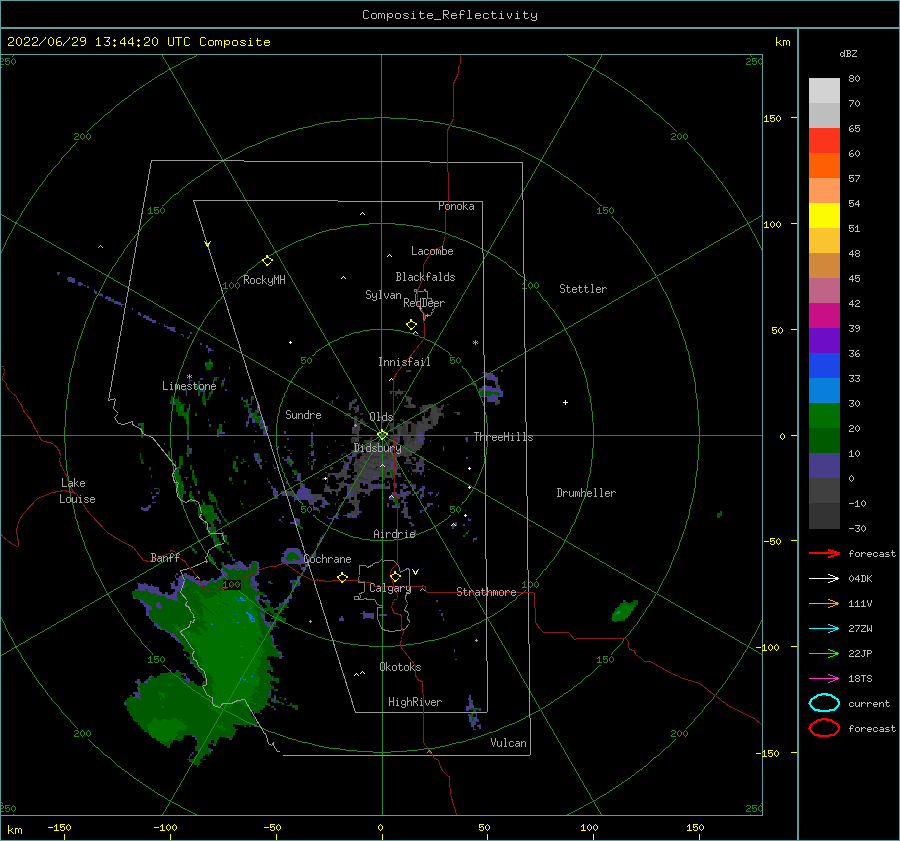Pick the lightest gray swatch at scale top
Screen dimensions: 900x841
824,91
